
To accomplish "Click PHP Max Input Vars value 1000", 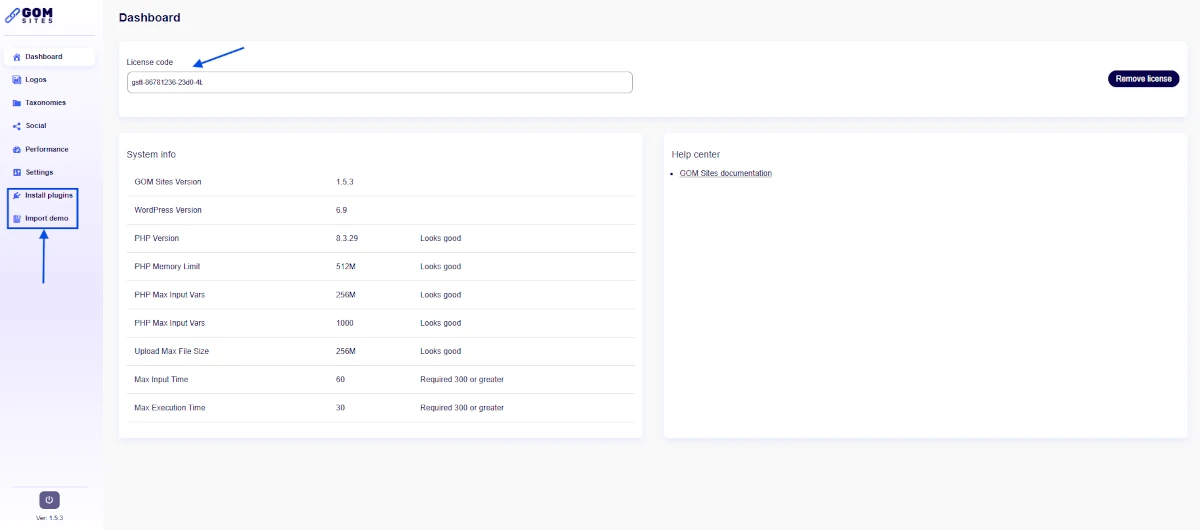I will pyautogui.click(x=345, y=323).
